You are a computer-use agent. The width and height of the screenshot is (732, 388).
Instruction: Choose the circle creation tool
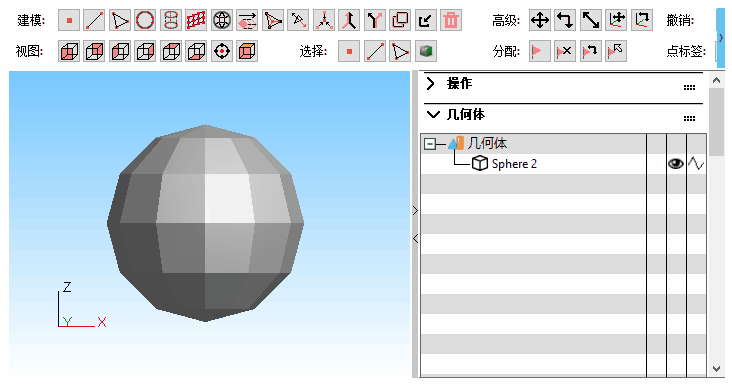[x=145, y=21]
